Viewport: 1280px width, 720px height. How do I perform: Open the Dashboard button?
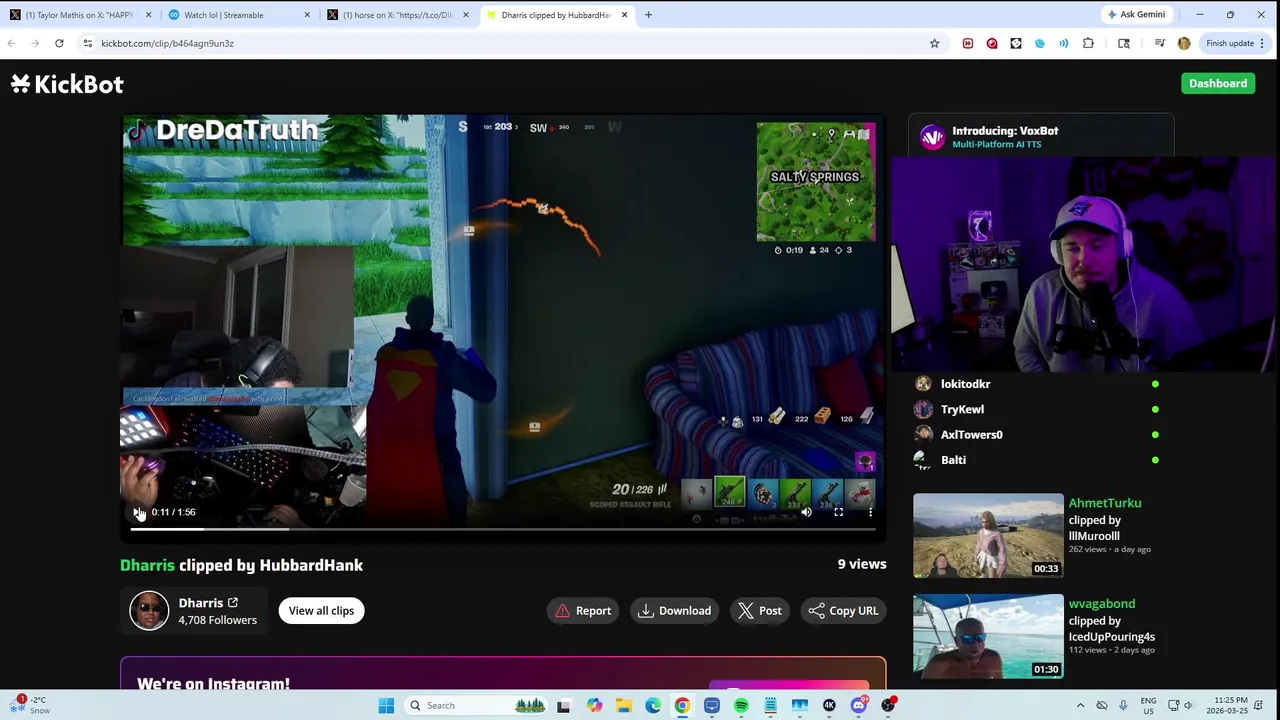pyautogui.click(x=1218, y=83)
